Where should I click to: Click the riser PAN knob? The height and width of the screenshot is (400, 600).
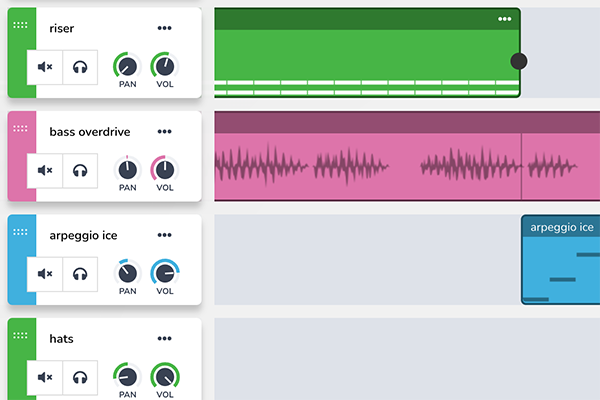click(x=127, y=66)
